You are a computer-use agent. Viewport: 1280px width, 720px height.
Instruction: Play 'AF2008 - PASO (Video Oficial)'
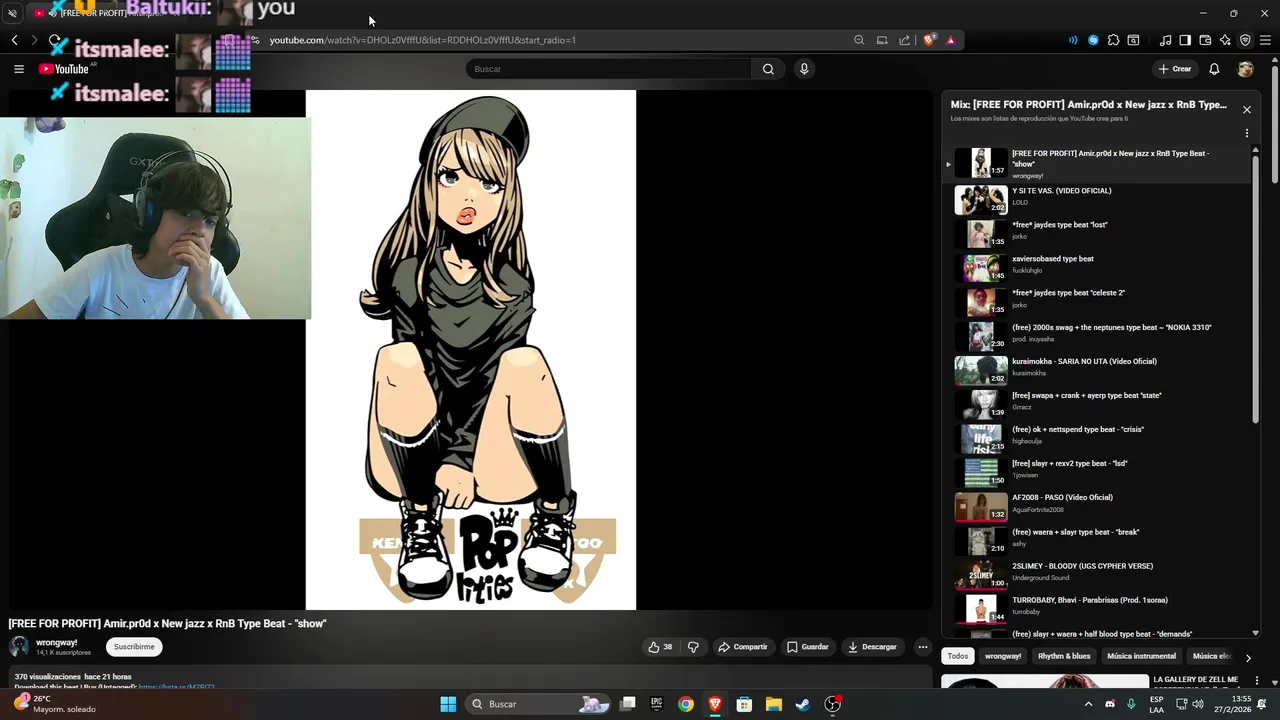1097,506
